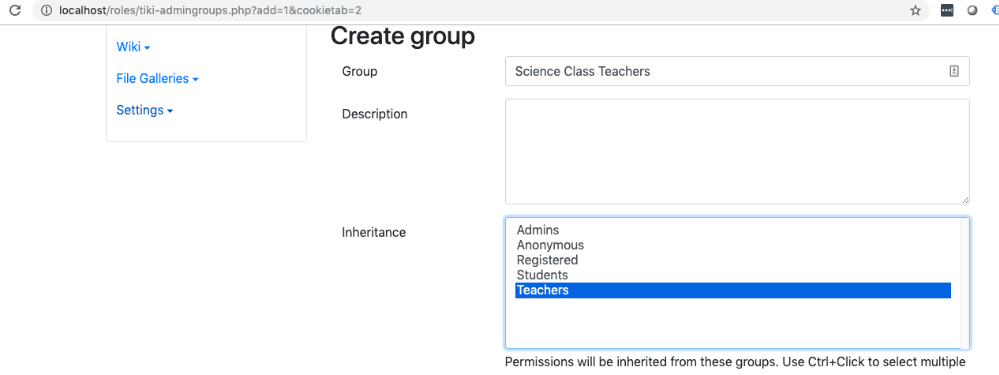Open the Settings dropdown menu

pos(145,110)
